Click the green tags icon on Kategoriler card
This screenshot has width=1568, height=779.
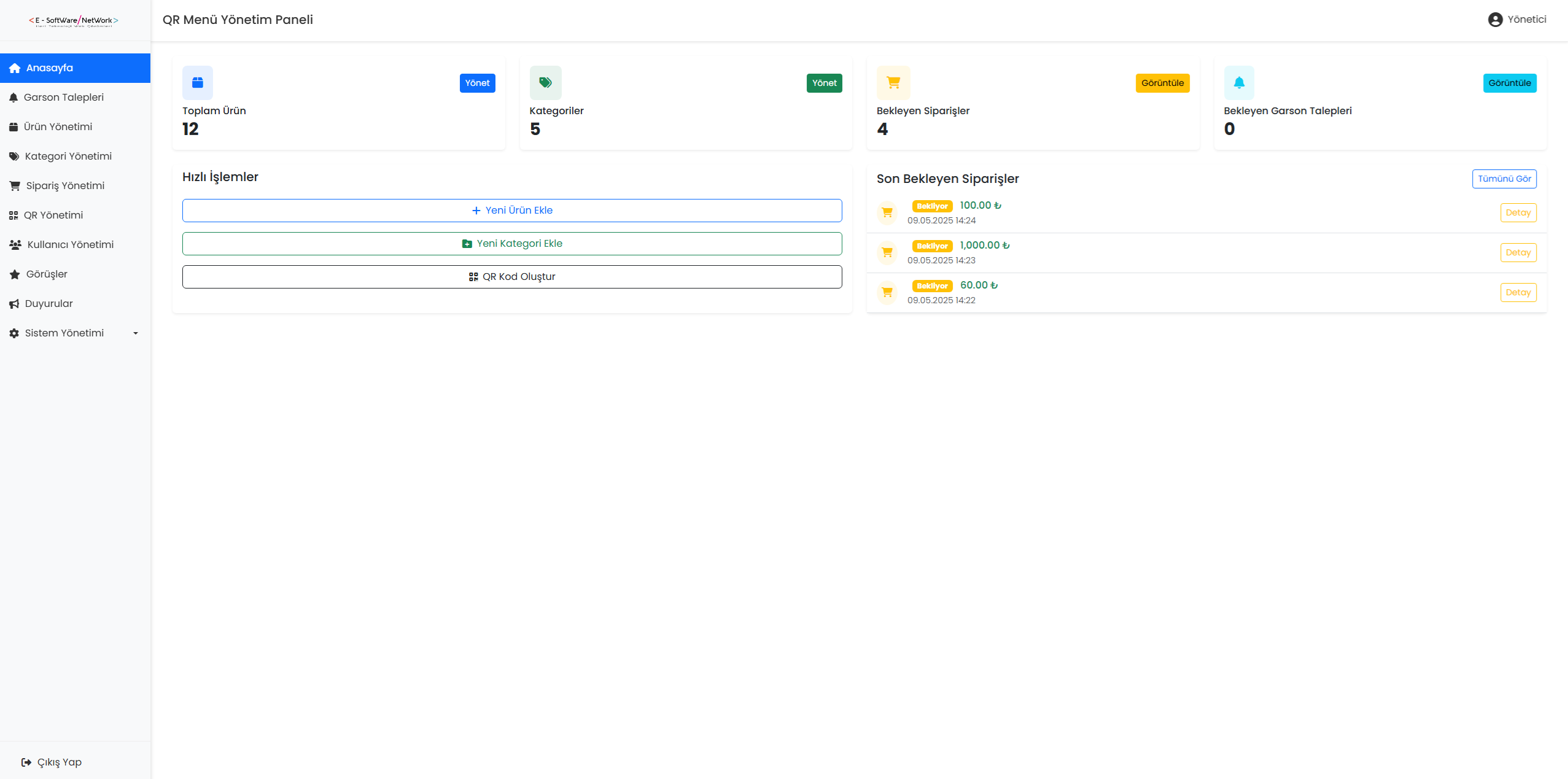545,83
